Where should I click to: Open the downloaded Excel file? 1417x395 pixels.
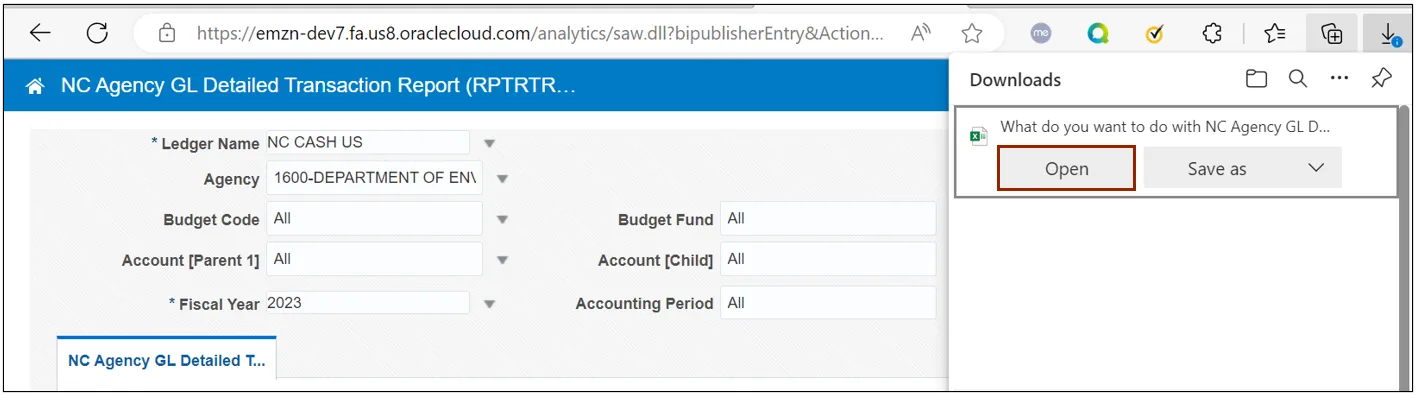1066,168
